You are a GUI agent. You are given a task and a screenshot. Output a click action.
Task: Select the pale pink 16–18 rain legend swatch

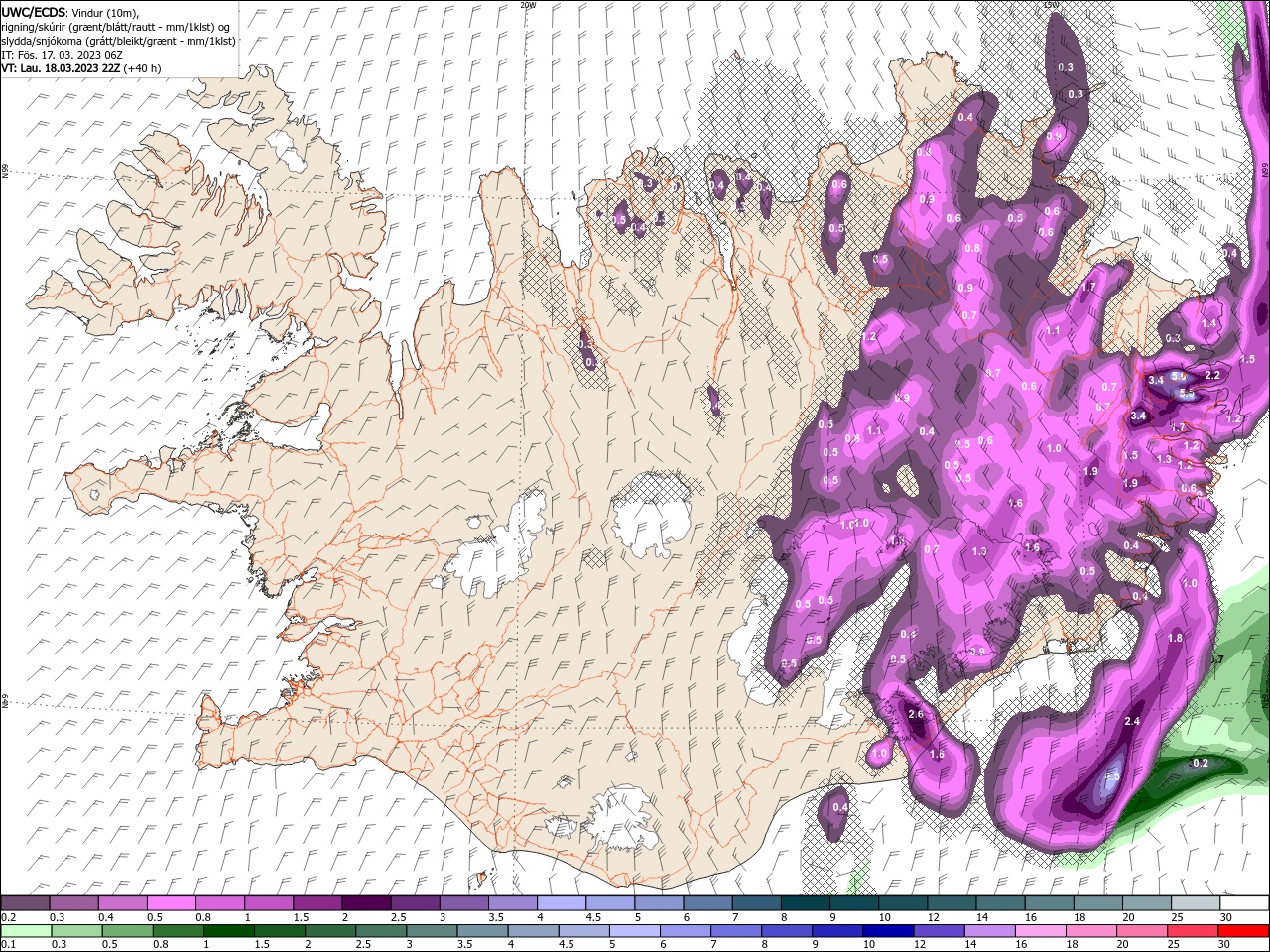coord(1043,931)
